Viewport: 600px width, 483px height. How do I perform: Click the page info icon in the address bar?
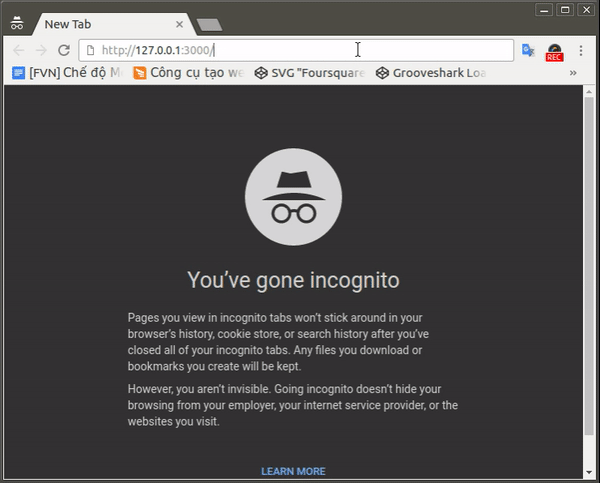coord(90,50)
